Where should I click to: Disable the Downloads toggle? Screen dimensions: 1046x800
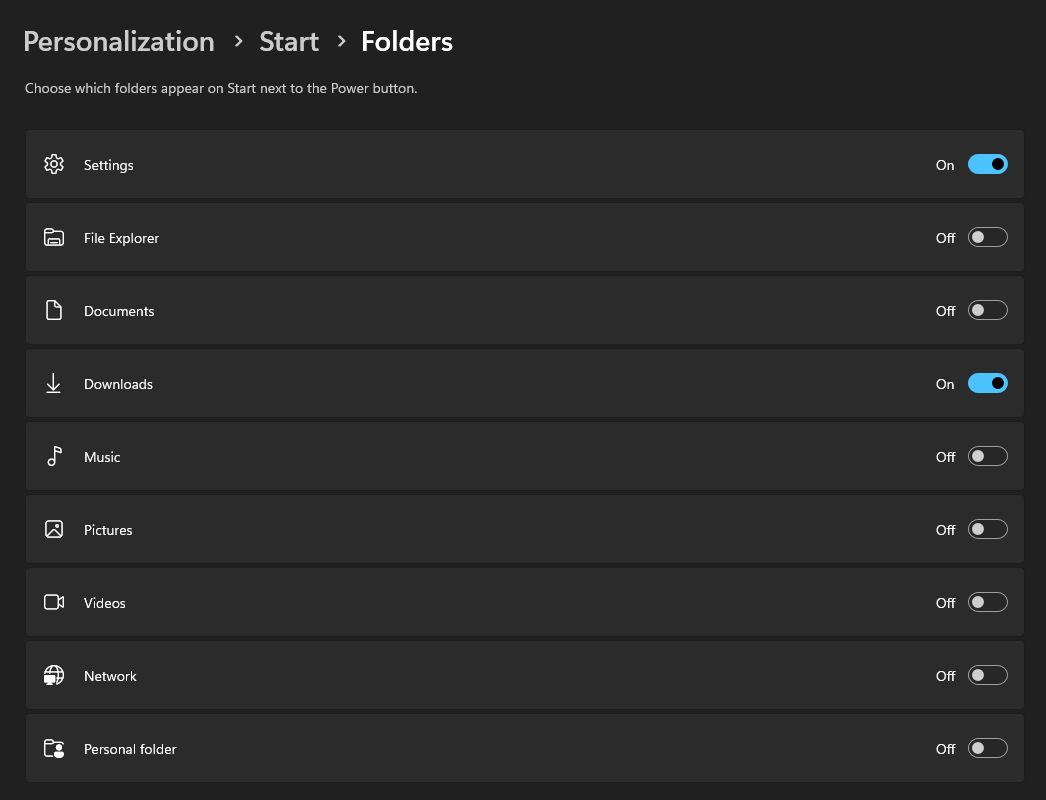(987, 384)
